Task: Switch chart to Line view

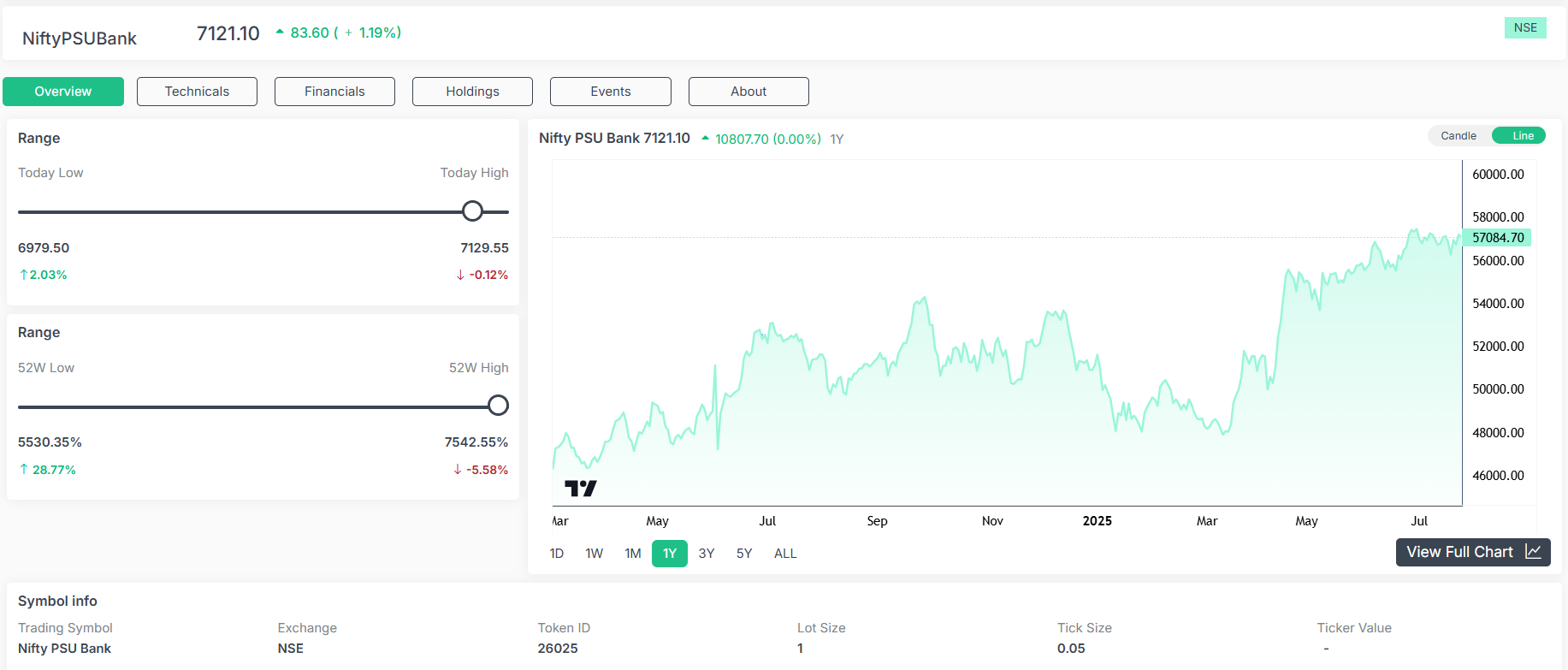Action: click(x=1522, y=136)
